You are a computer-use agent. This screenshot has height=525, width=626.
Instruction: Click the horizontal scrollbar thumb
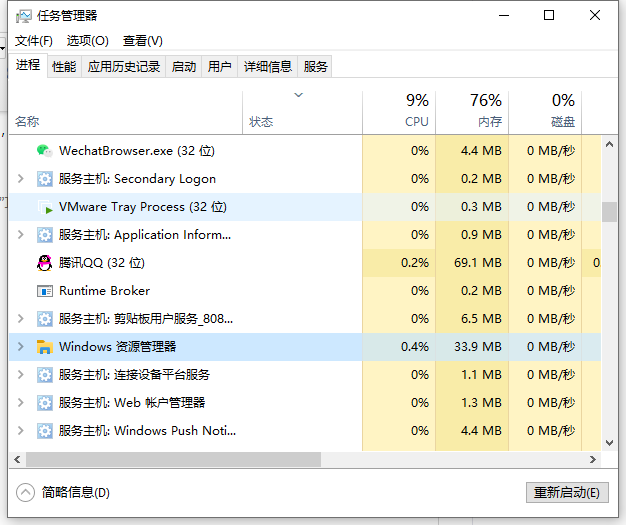click(172, 460)
